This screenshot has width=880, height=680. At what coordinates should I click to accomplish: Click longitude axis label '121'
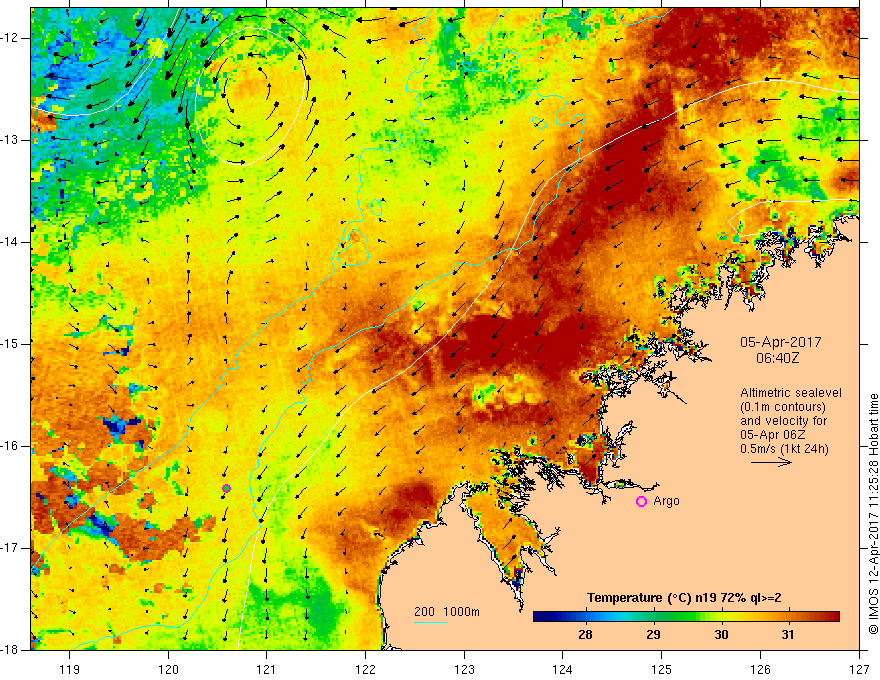(266, 669)
